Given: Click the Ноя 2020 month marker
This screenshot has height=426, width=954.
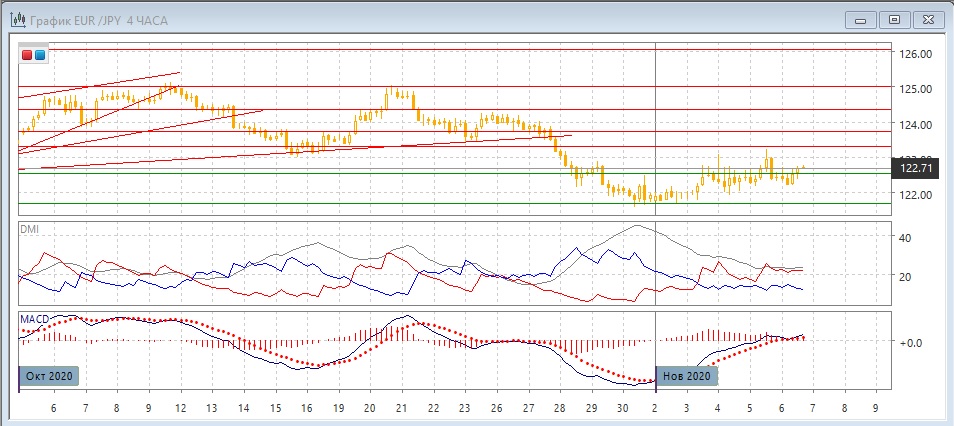Looking at the screenshot, I should [686, 376].
